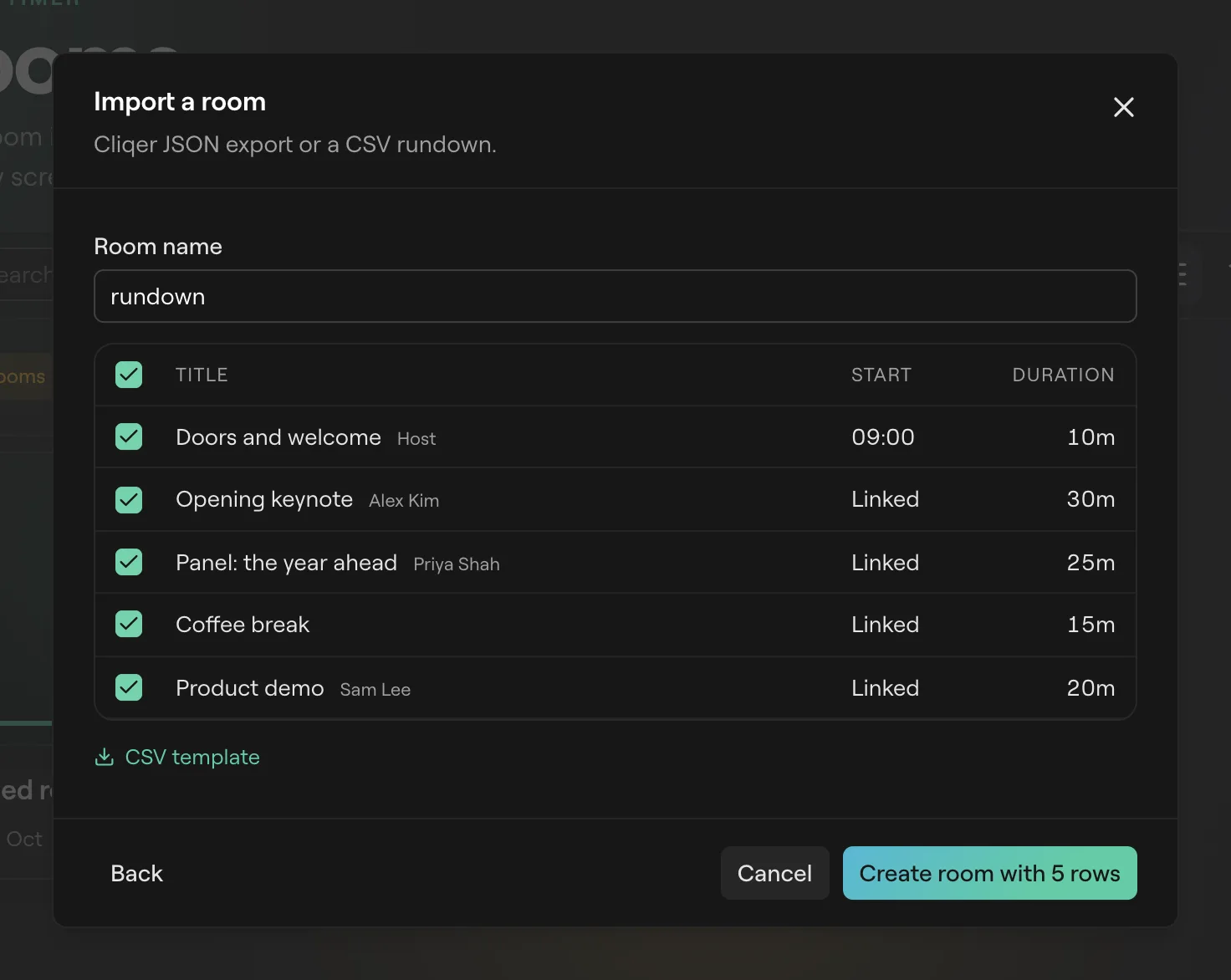Click the 25m duration value
Image resolution: width=1231 pixels, height=980 pixels.
(1091, 563)
